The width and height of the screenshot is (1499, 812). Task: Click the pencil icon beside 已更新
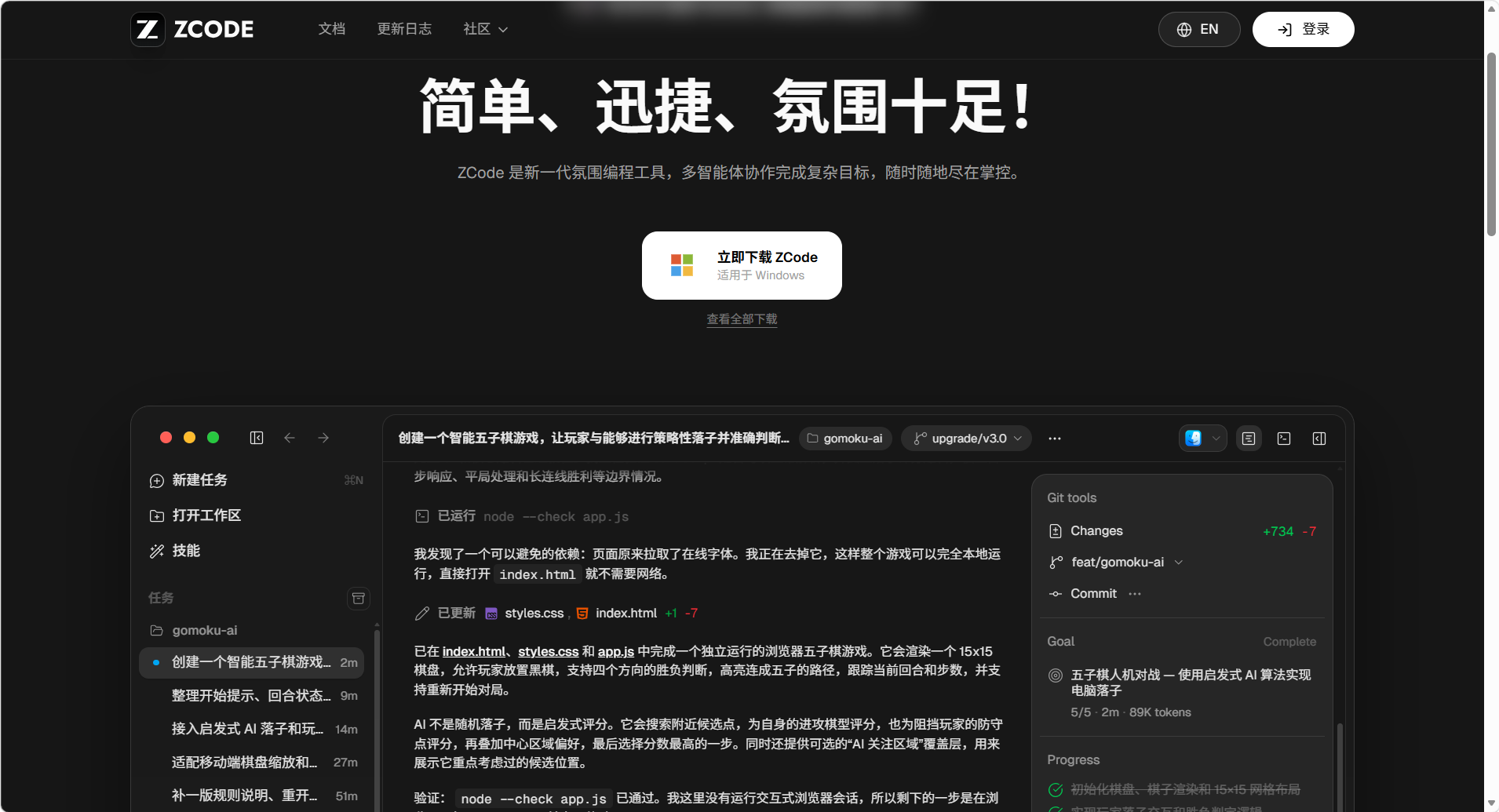pos(422,614)
